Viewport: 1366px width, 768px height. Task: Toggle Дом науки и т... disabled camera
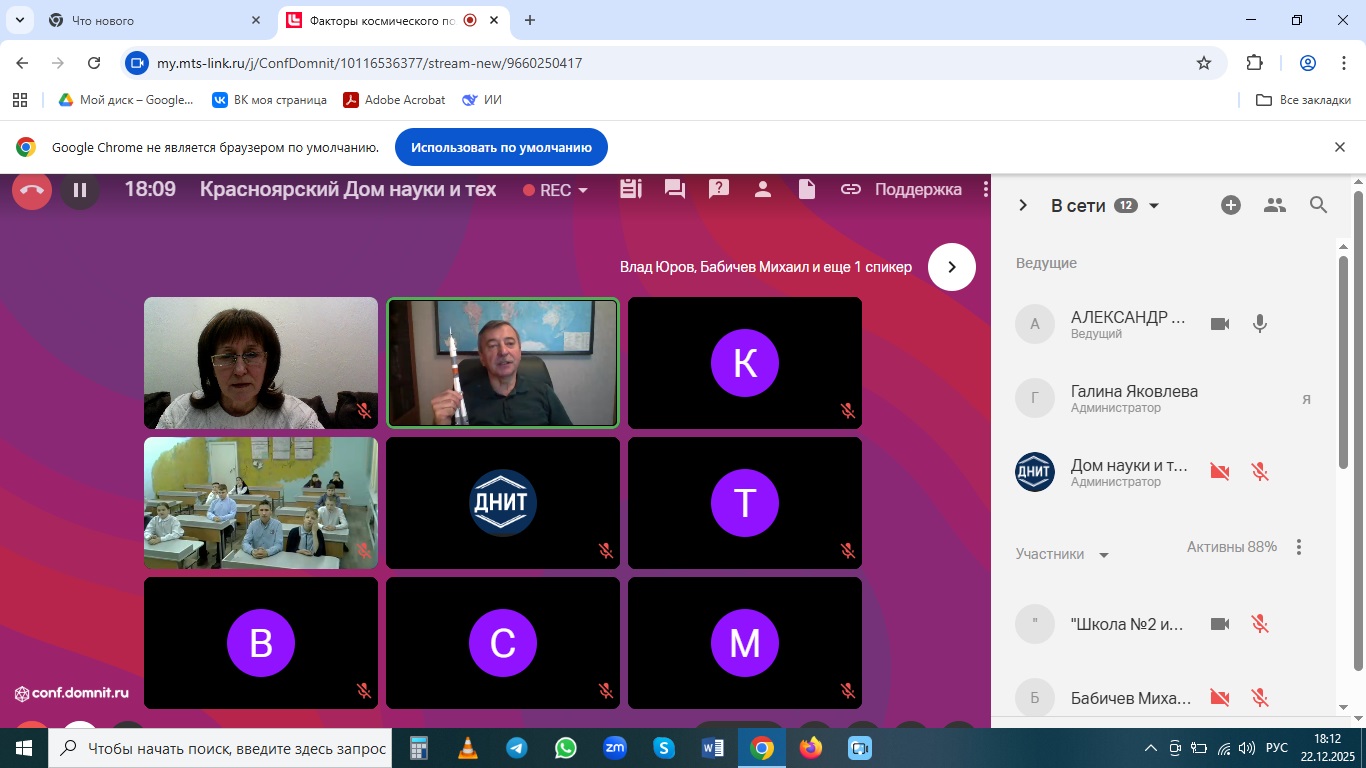[x=1219, y=472]
